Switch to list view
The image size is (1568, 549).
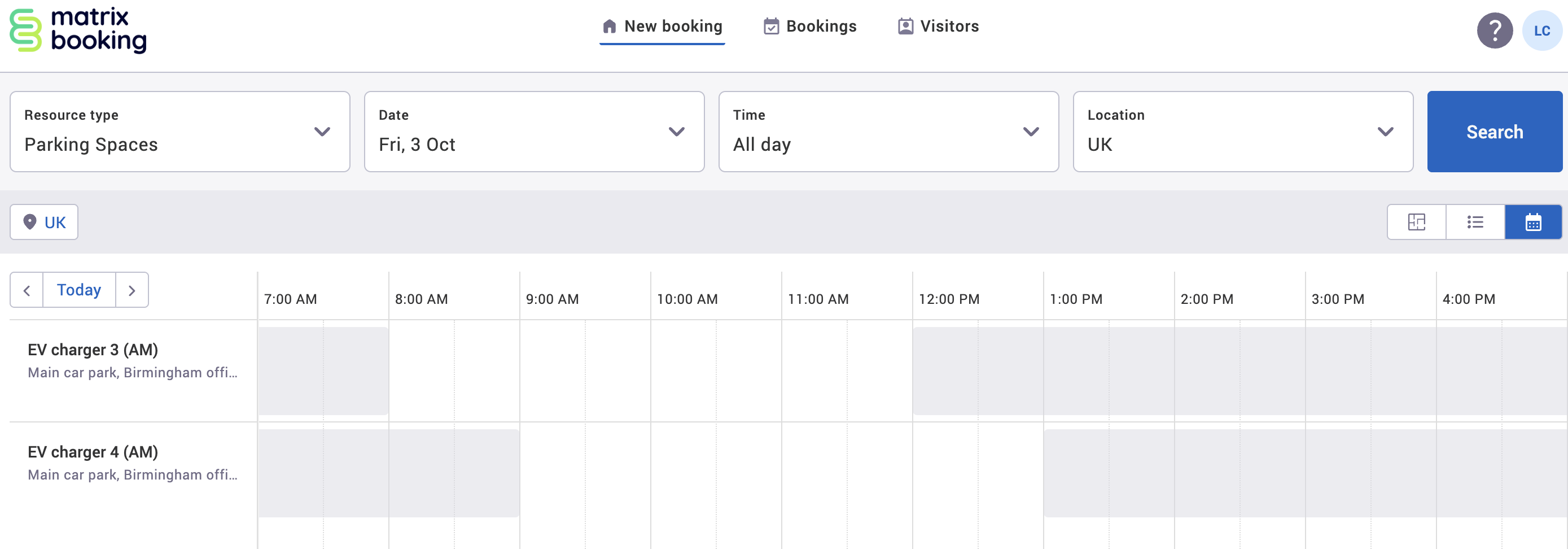pyautogui.click(x=1475, y=222)
